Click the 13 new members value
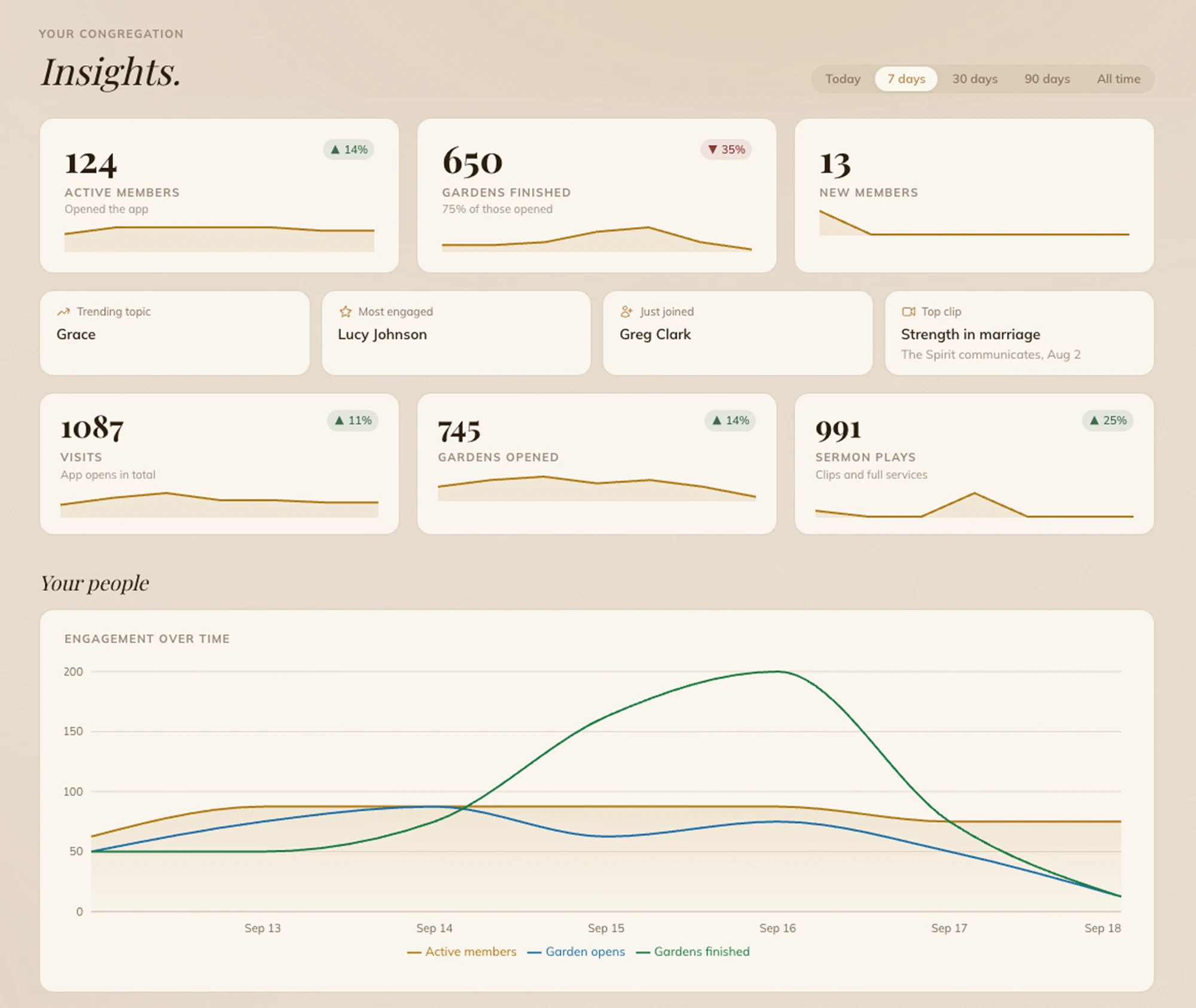Screen dimensions: 1196x1008 coord(835,164)
